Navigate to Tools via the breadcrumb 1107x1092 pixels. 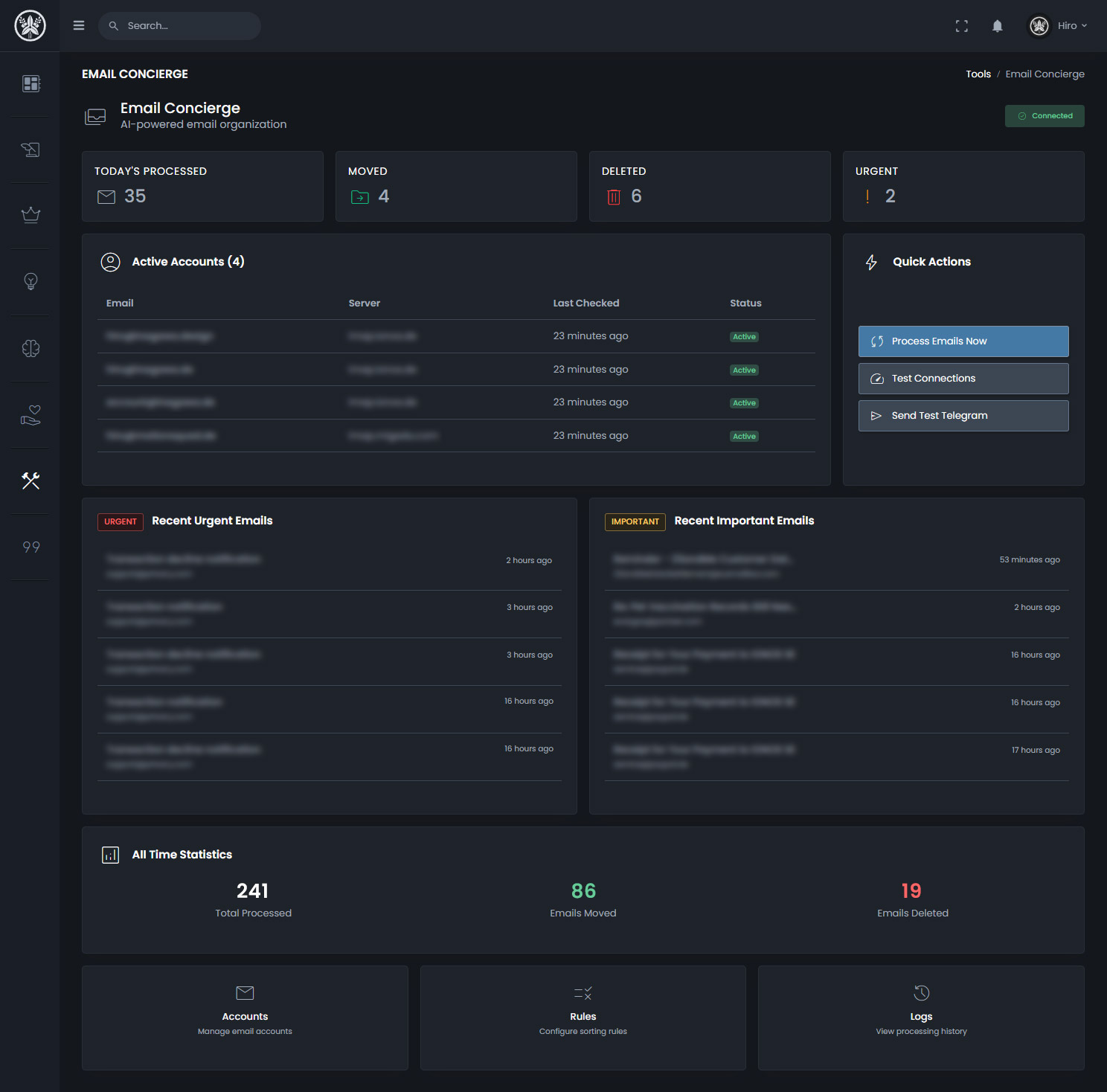pyautogui.click(x=978, y=74)
